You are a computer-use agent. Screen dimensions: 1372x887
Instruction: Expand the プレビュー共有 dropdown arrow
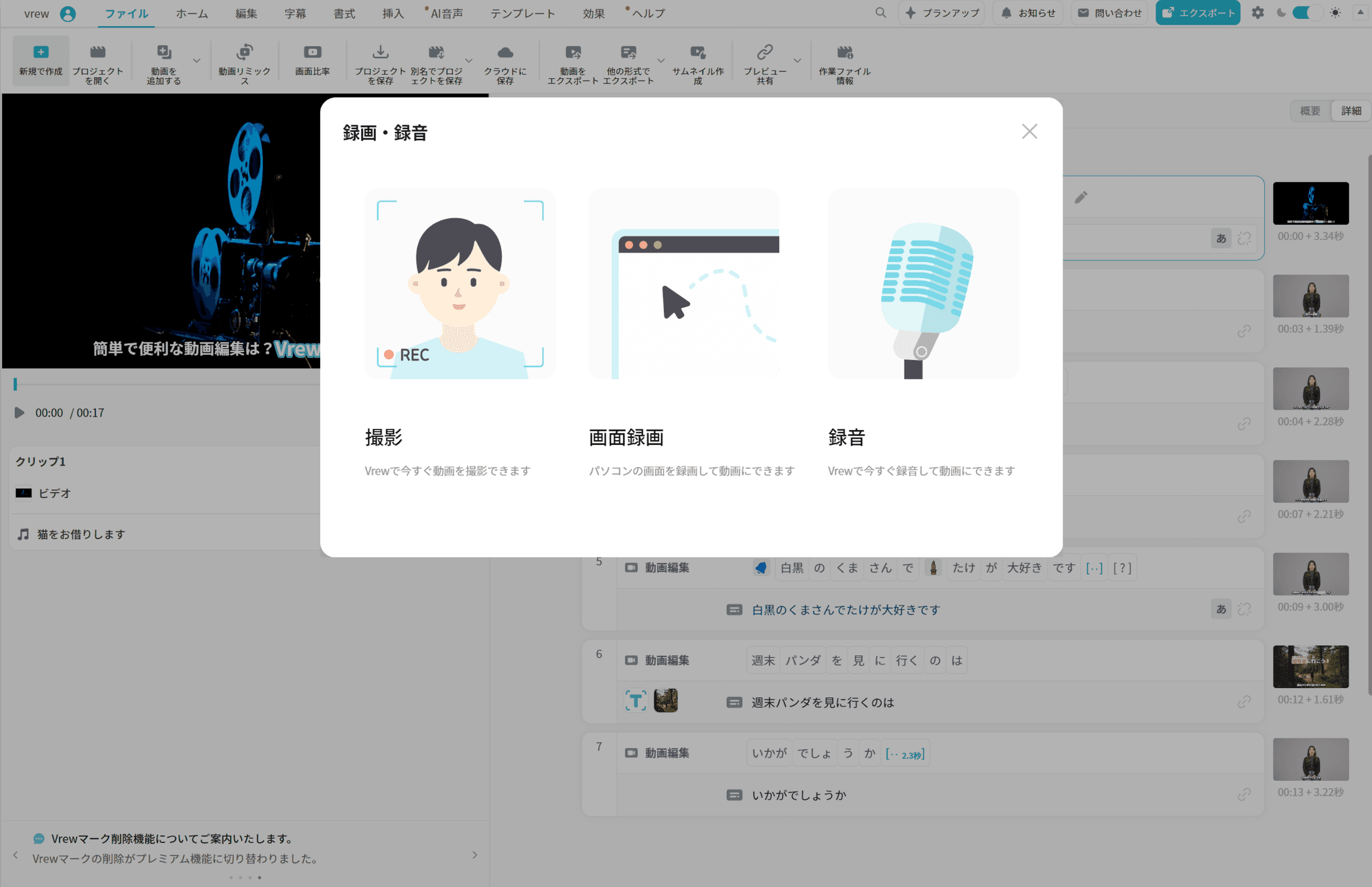(797, 60)
